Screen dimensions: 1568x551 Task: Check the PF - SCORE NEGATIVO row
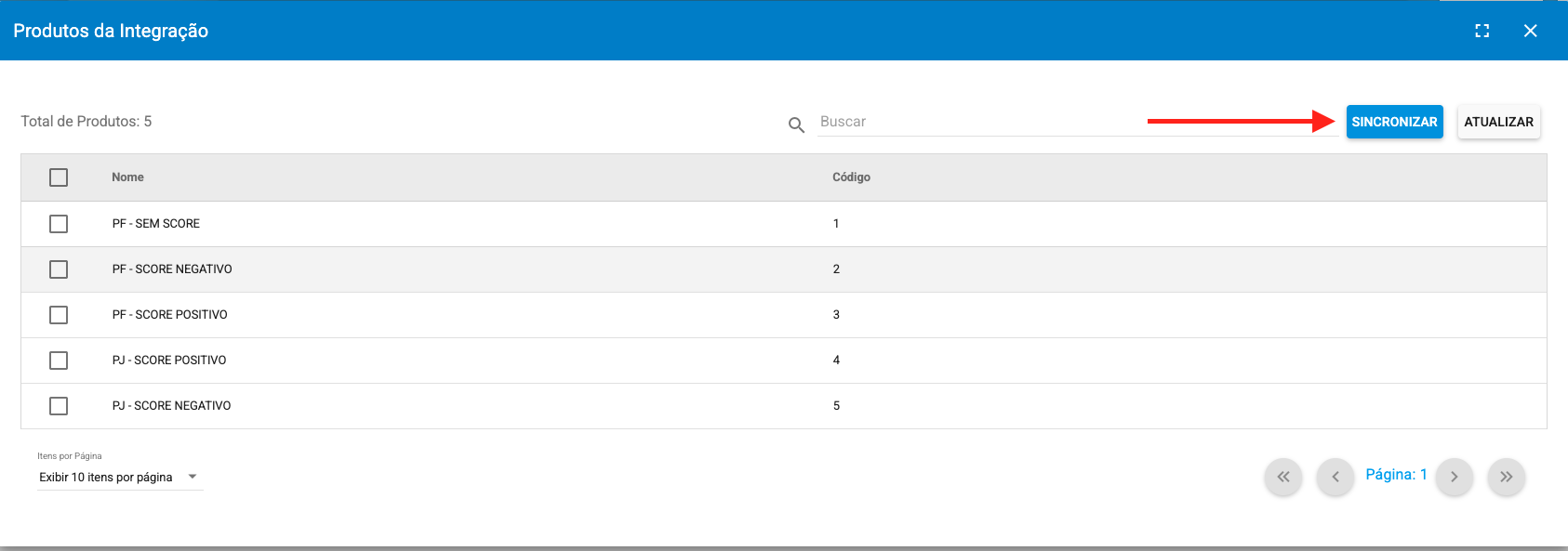tap(59, 269)
